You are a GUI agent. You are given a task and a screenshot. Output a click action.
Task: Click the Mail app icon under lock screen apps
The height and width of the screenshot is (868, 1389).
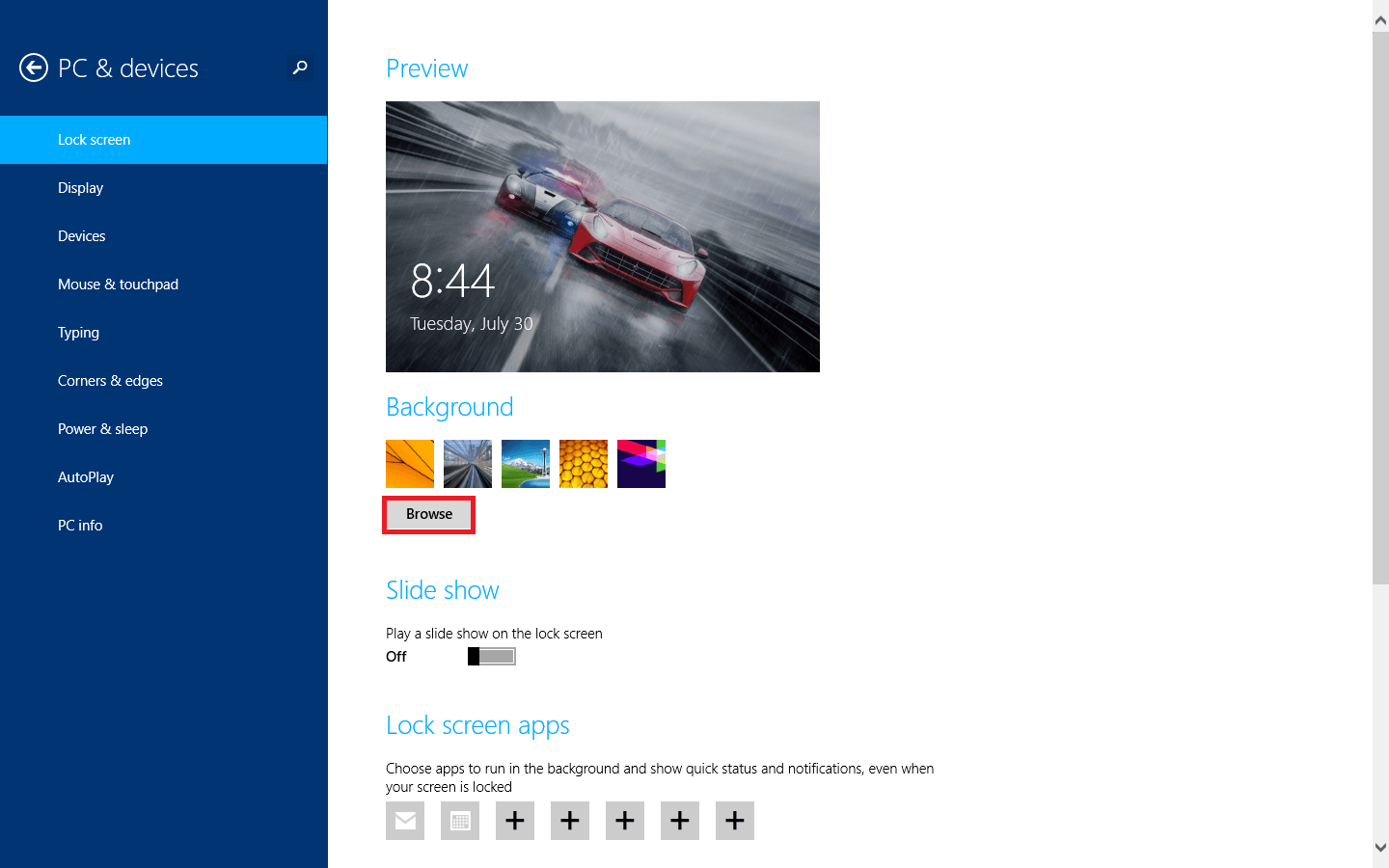click(404, 821)
